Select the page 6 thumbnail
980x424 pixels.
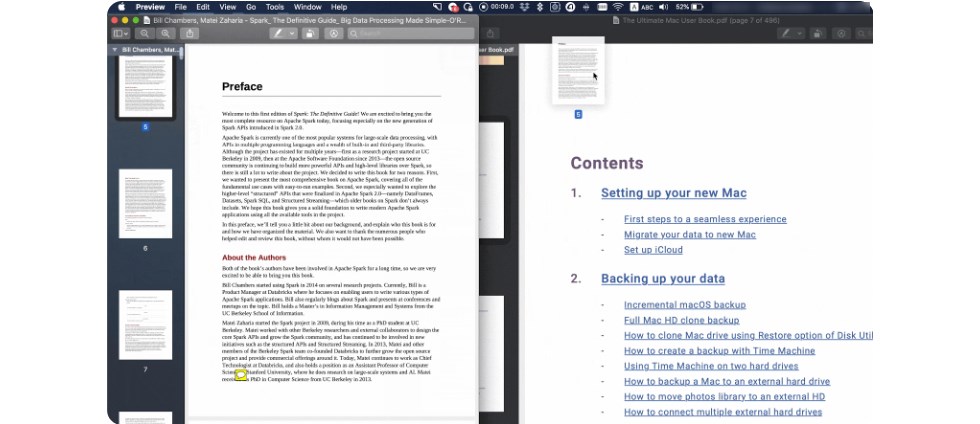145,203
